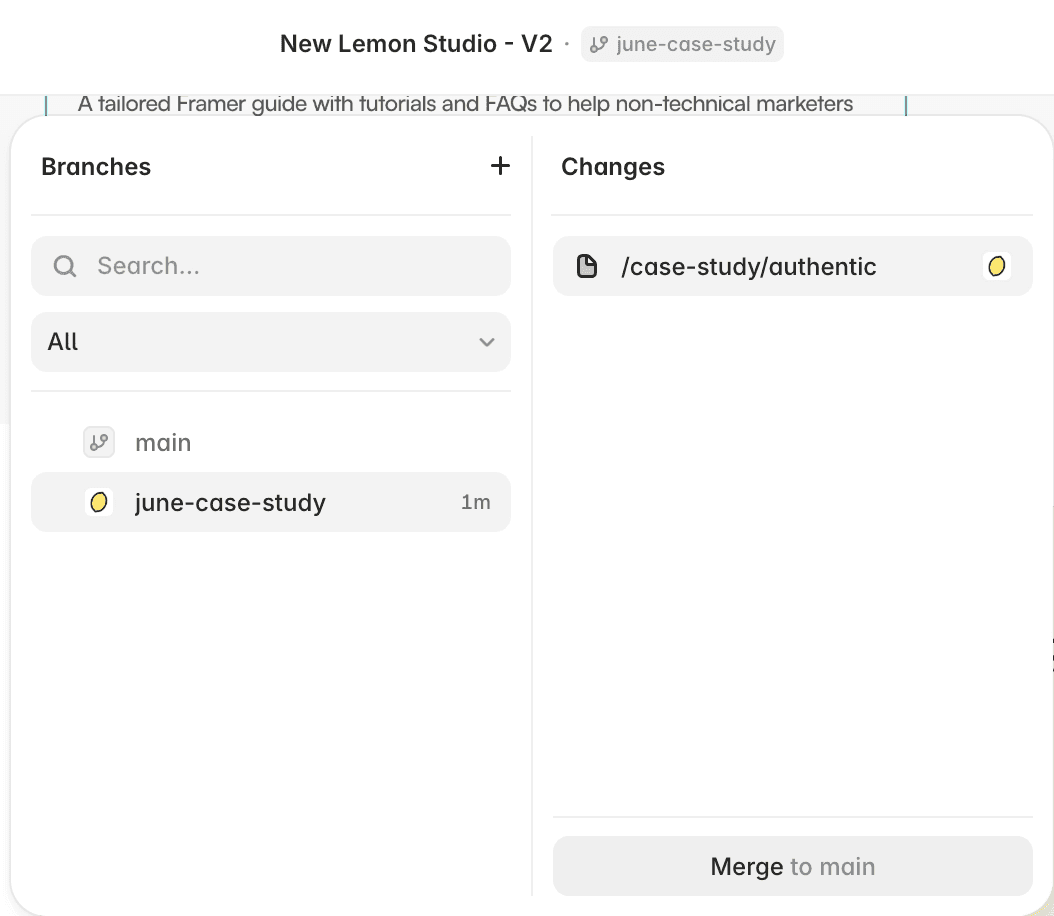Image resolution: width=1054 pixels, height=916 pixels.
Task: Click branch icon beside main
Action: pos(99,442)
